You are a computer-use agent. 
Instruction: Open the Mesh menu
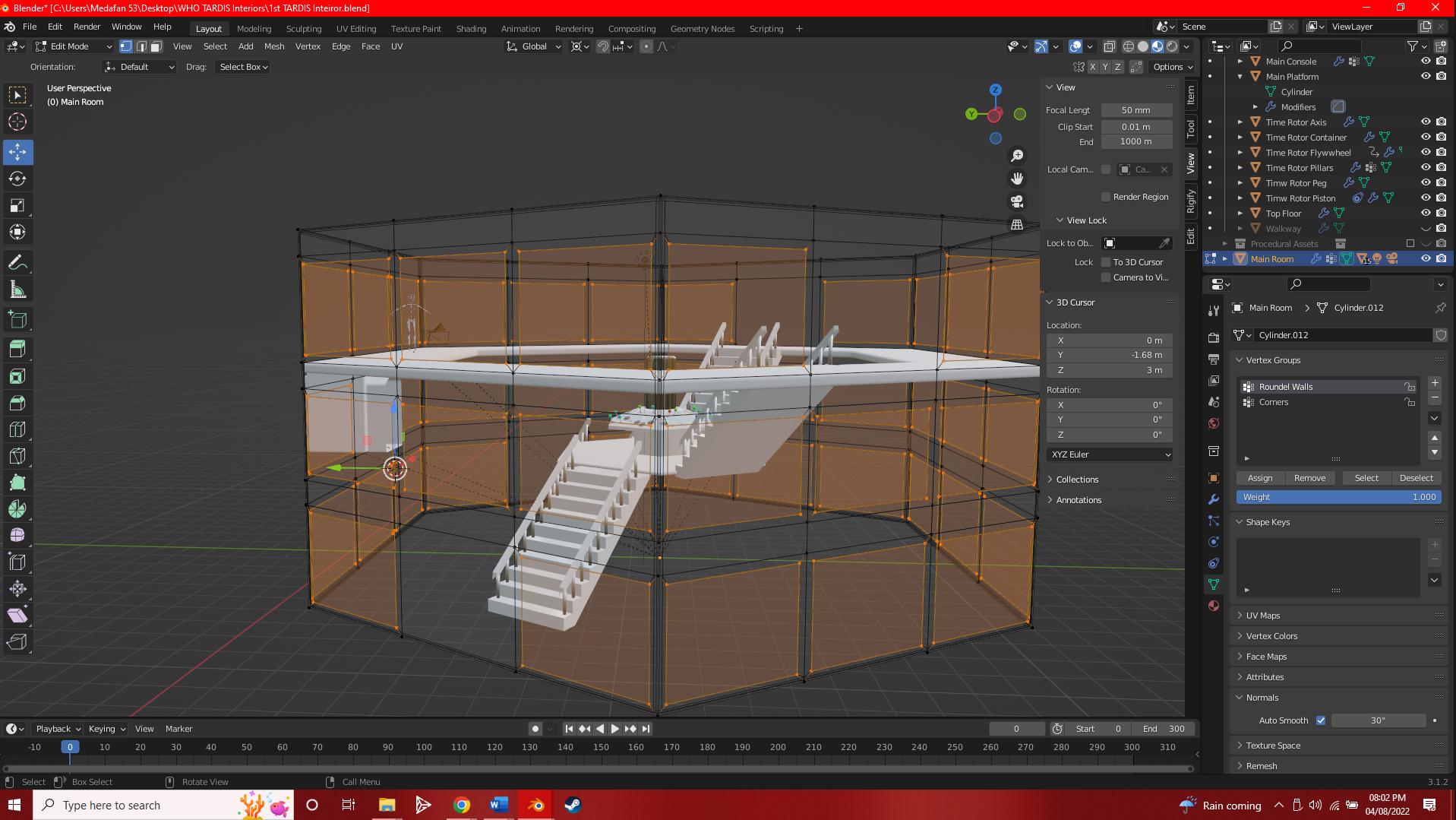pos(274,46)
